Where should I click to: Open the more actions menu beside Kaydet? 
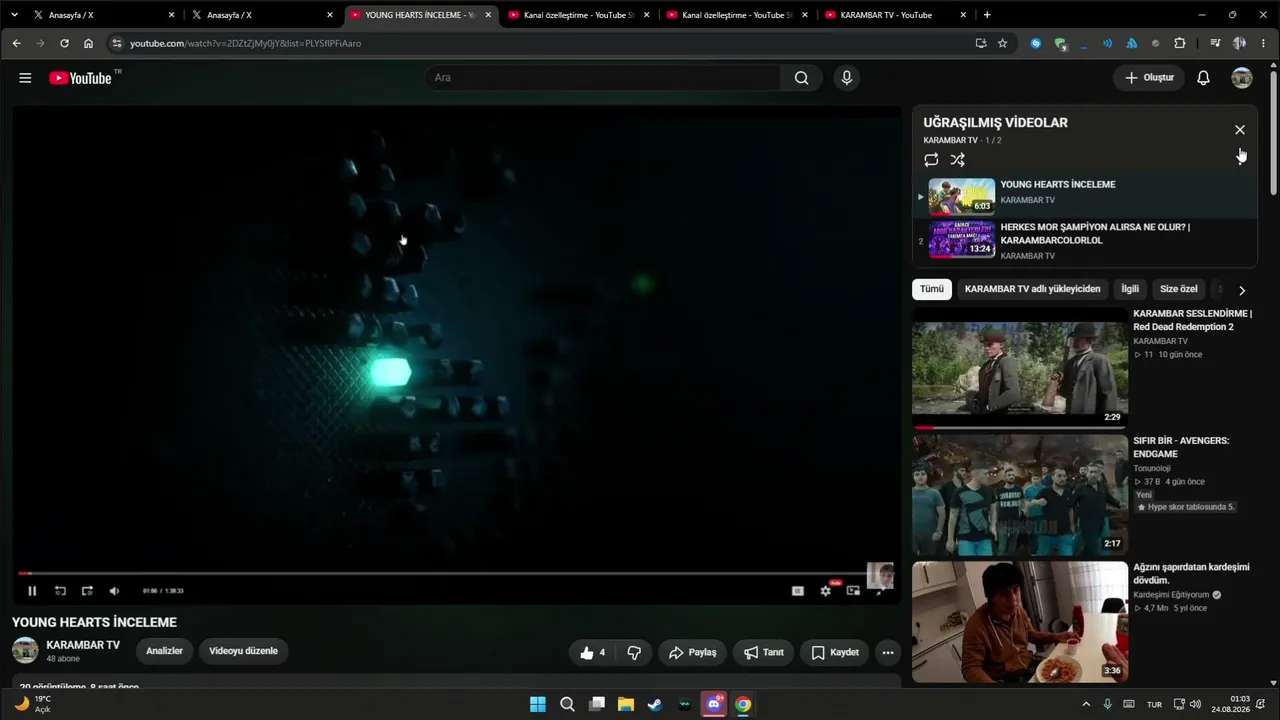click(x=887, y=653)
